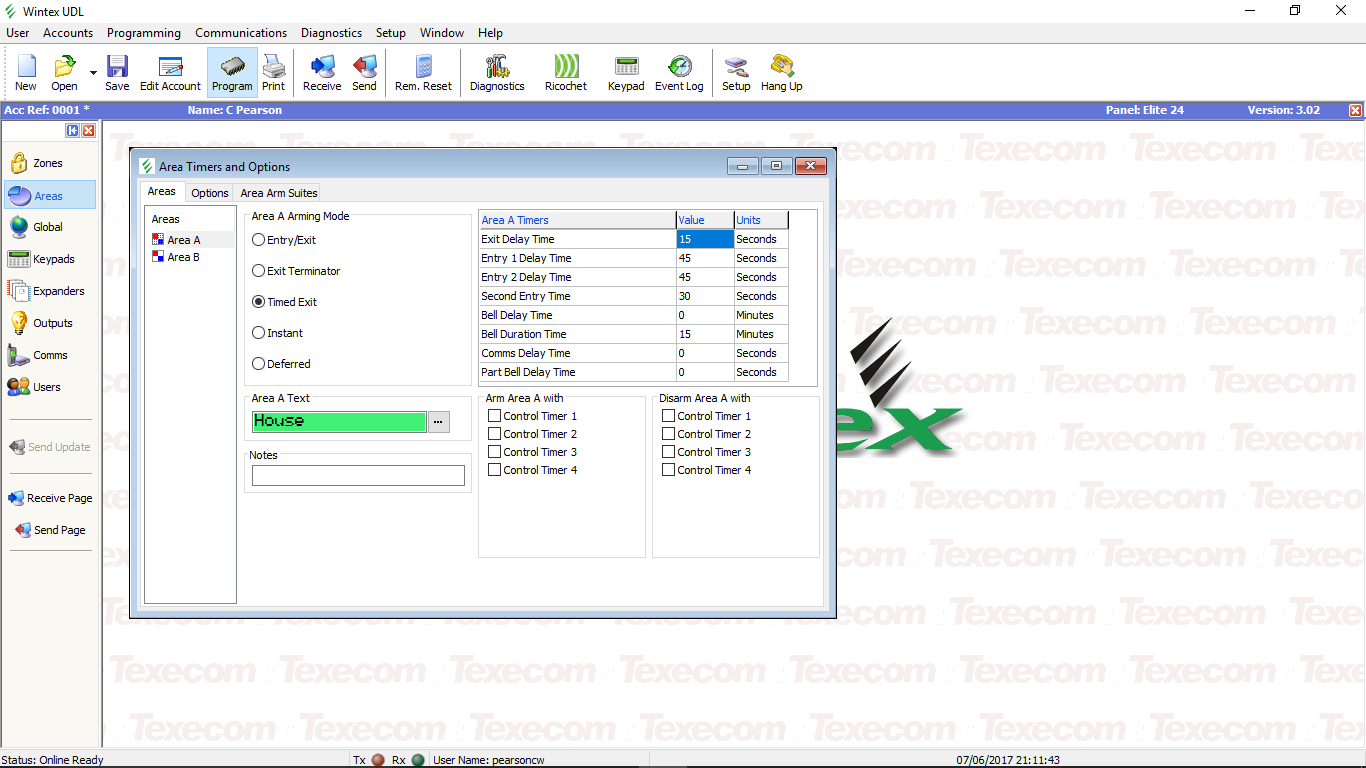Click the Rem. Reset toolbar icon
The height and width of the screenshot is (768, 1366).
(x=423, y=73)
